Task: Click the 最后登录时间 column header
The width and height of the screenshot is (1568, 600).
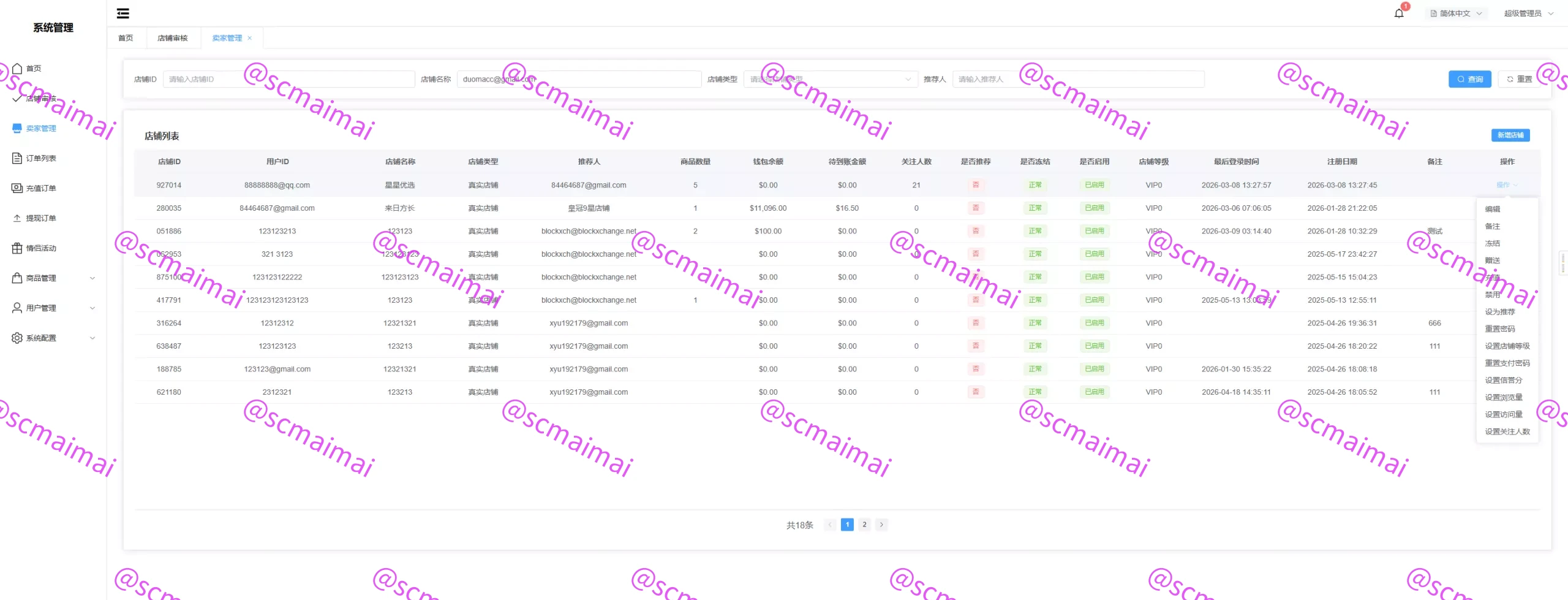Action: coord(1236,162)
